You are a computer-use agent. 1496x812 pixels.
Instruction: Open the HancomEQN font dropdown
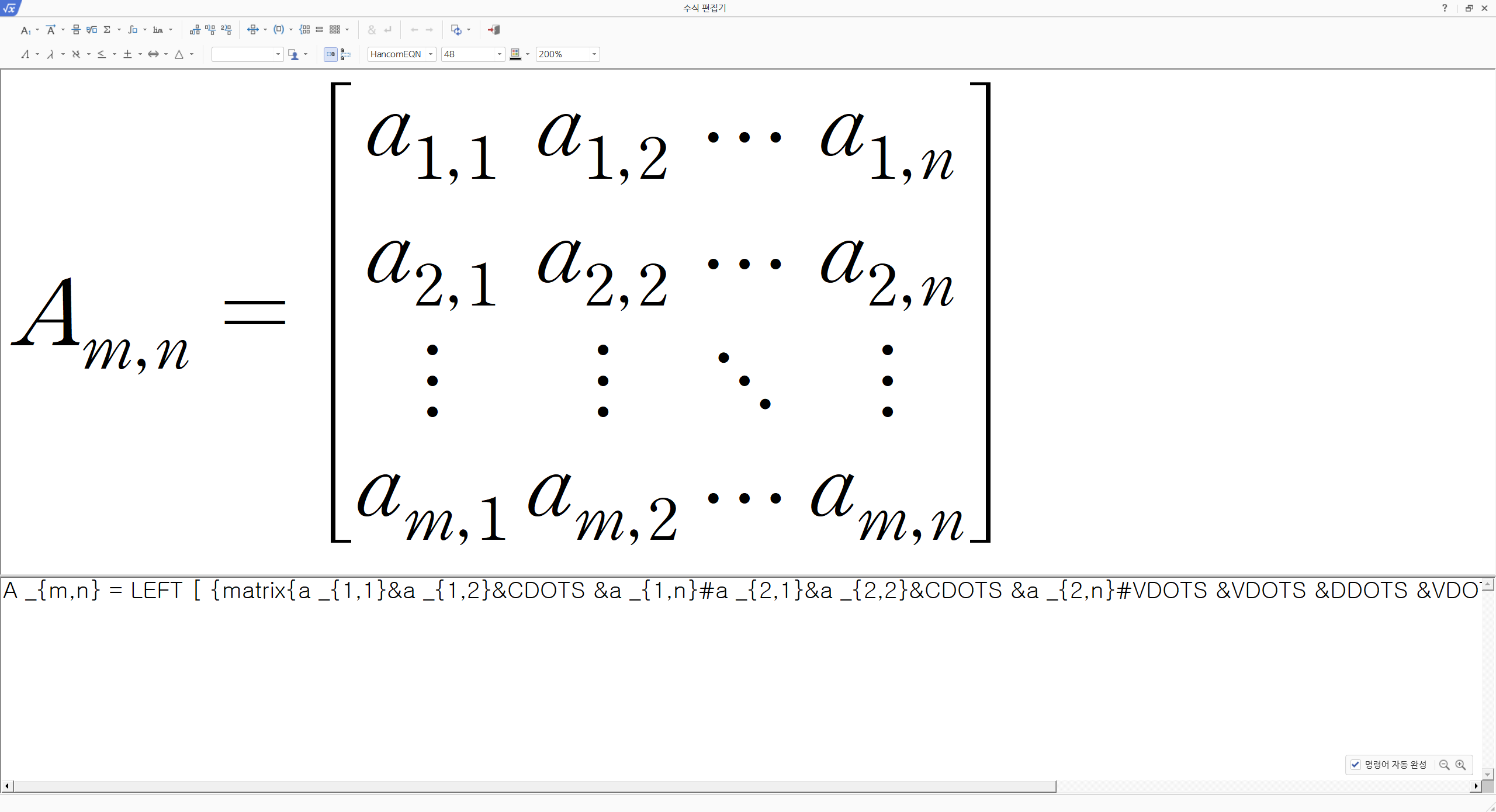point(431,54)
